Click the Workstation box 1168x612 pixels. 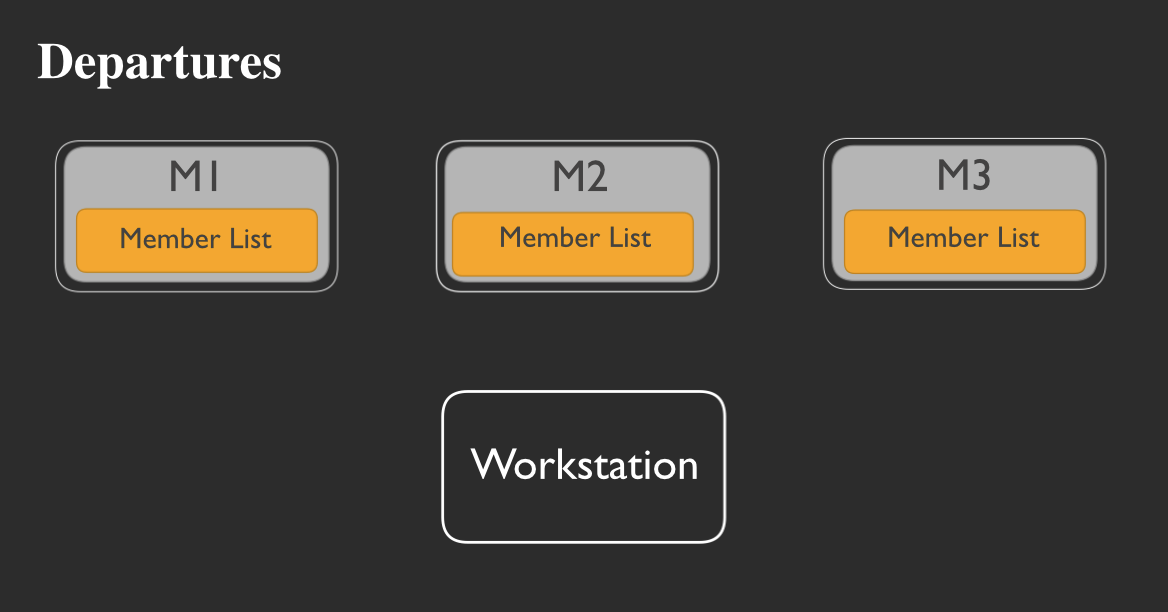pyautogui.click(x=583, y=467)
